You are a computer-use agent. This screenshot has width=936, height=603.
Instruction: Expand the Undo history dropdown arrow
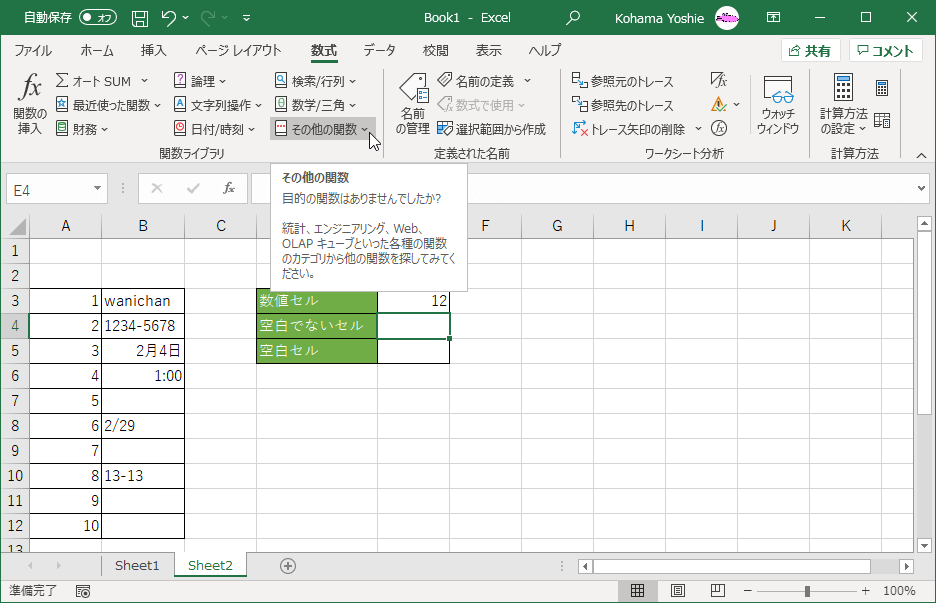pos(186,18)
